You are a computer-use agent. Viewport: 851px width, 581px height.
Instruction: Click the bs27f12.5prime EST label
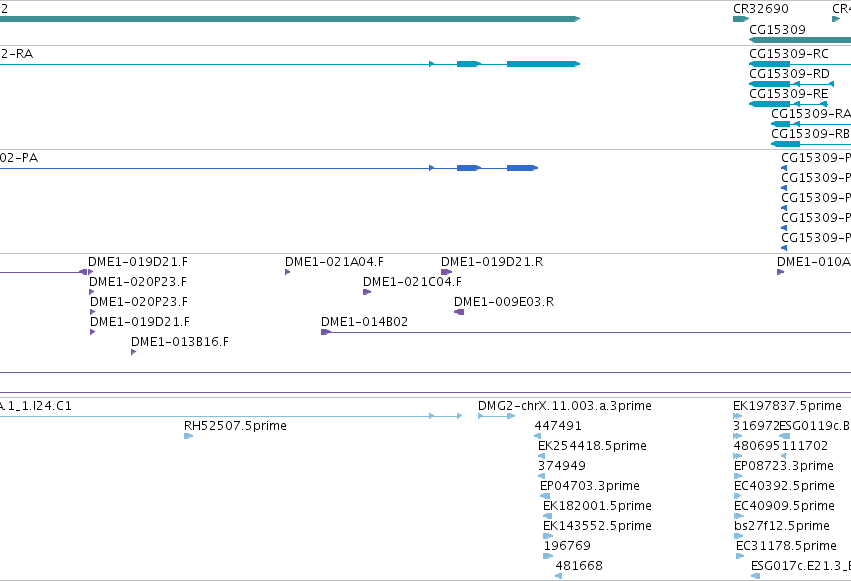click(782, 526)
